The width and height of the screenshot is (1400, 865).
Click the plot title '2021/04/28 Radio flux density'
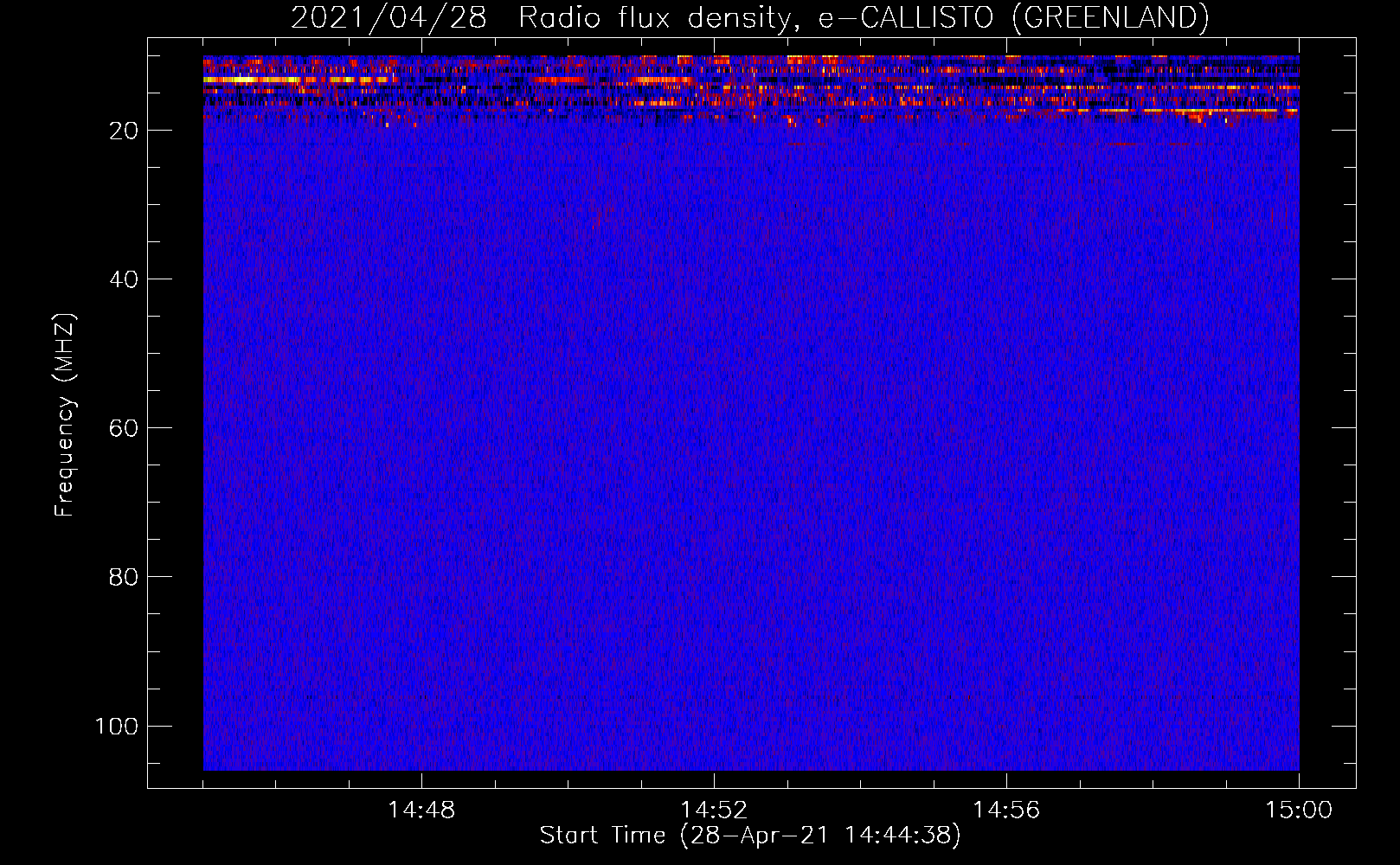tap(750, 17)
